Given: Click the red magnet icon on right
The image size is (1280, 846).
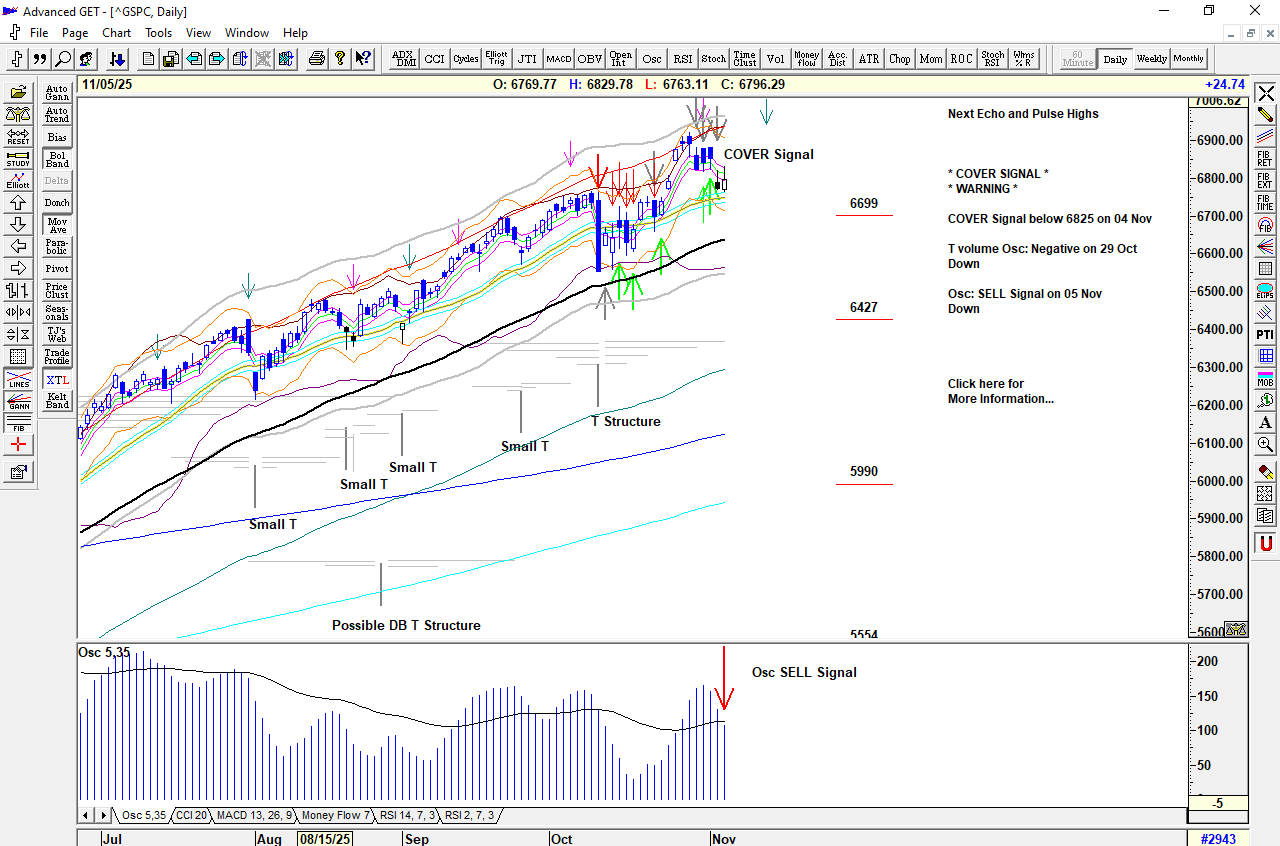Looking at the screenshot, I should point(1266,544).
